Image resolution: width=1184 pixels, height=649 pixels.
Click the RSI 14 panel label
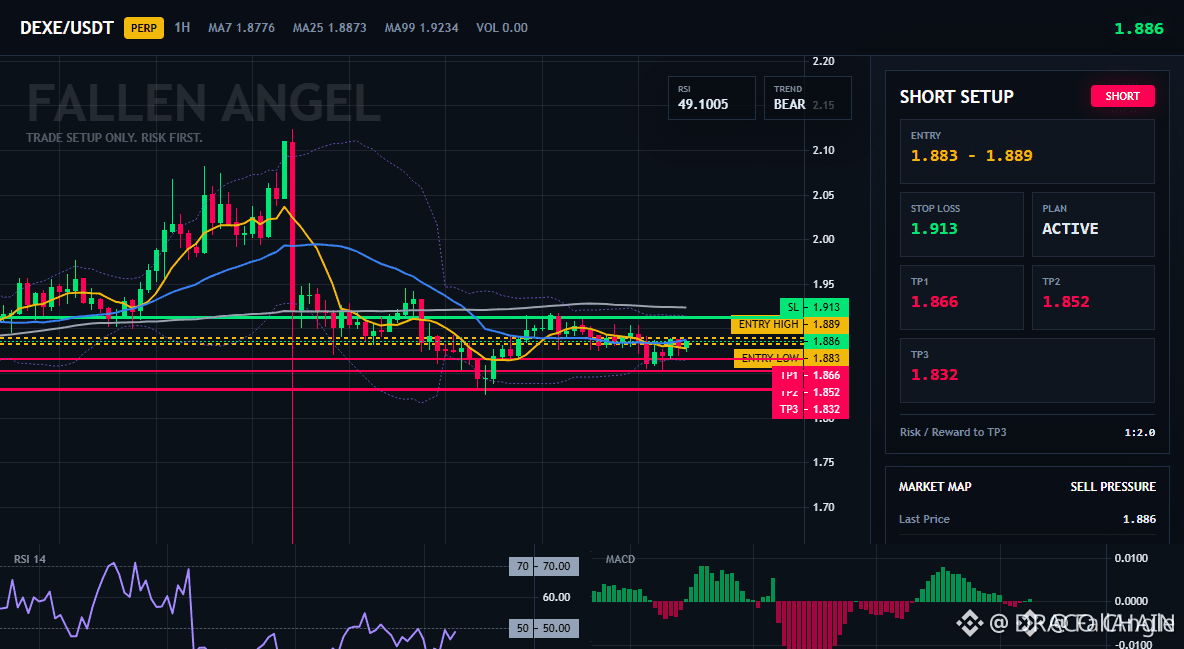(x=29, y=559)
